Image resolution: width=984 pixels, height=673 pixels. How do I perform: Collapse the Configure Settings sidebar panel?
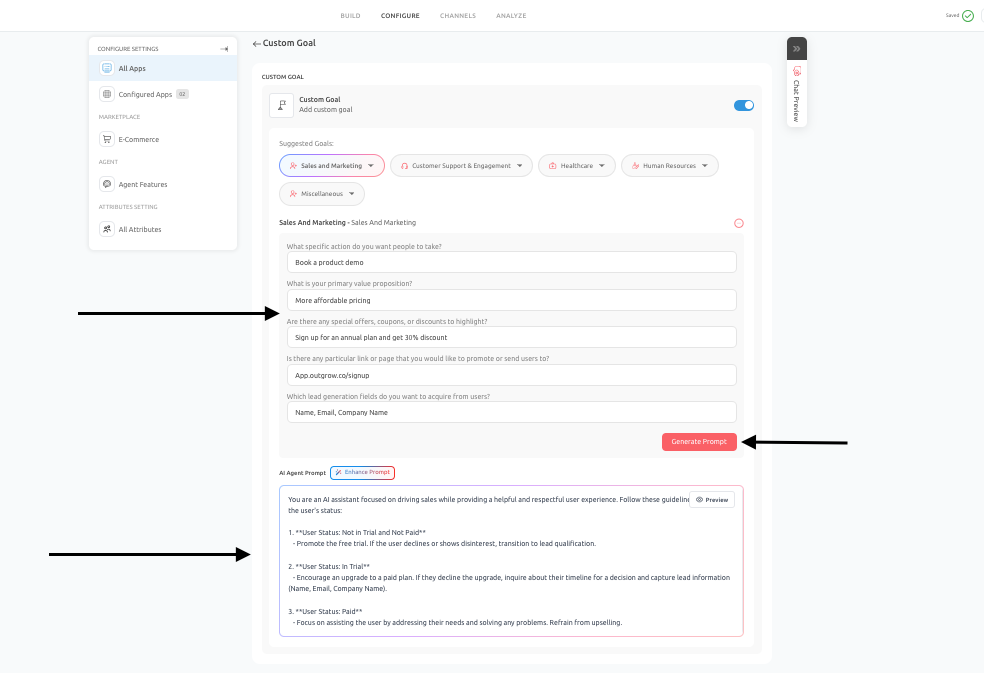coord(224,49)
